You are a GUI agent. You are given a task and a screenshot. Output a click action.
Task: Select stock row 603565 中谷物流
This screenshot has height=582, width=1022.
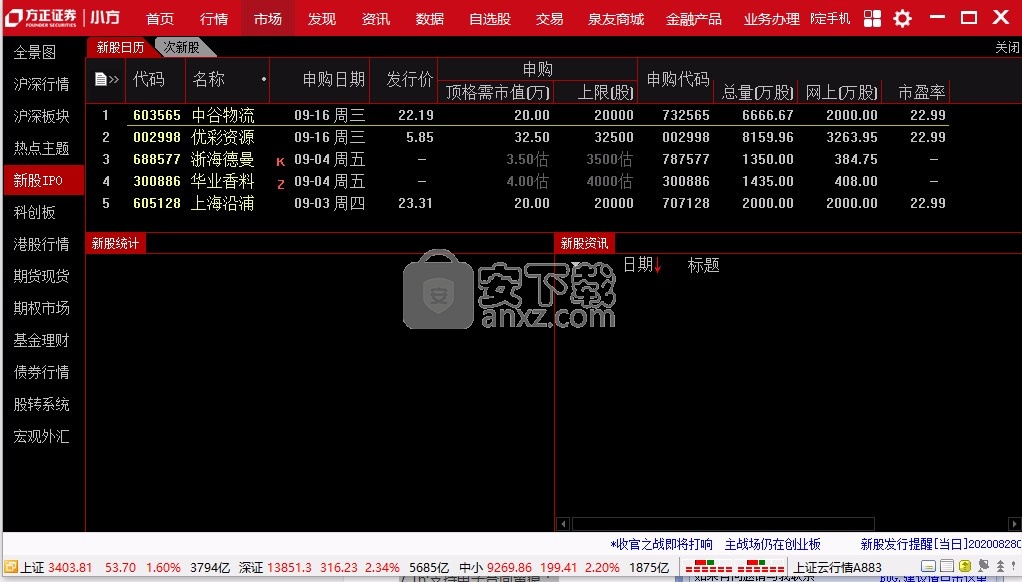coord(222,115)
